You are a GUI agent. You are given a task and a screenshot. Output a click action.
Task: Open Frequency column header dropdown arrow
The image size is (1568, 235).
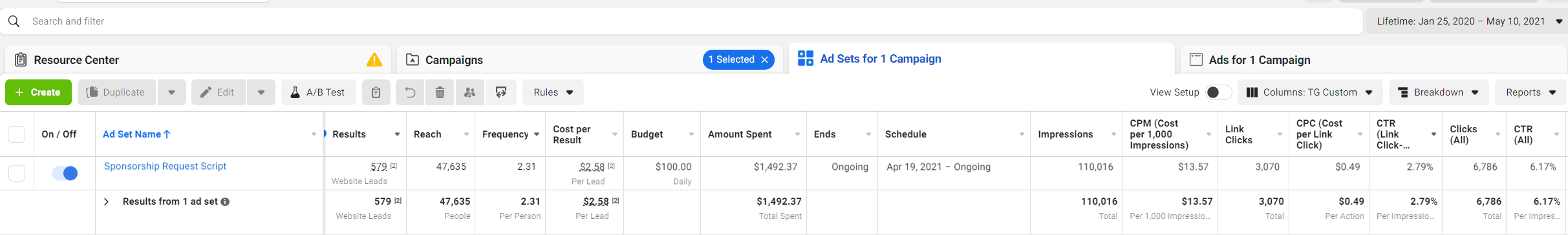point(537,134)
